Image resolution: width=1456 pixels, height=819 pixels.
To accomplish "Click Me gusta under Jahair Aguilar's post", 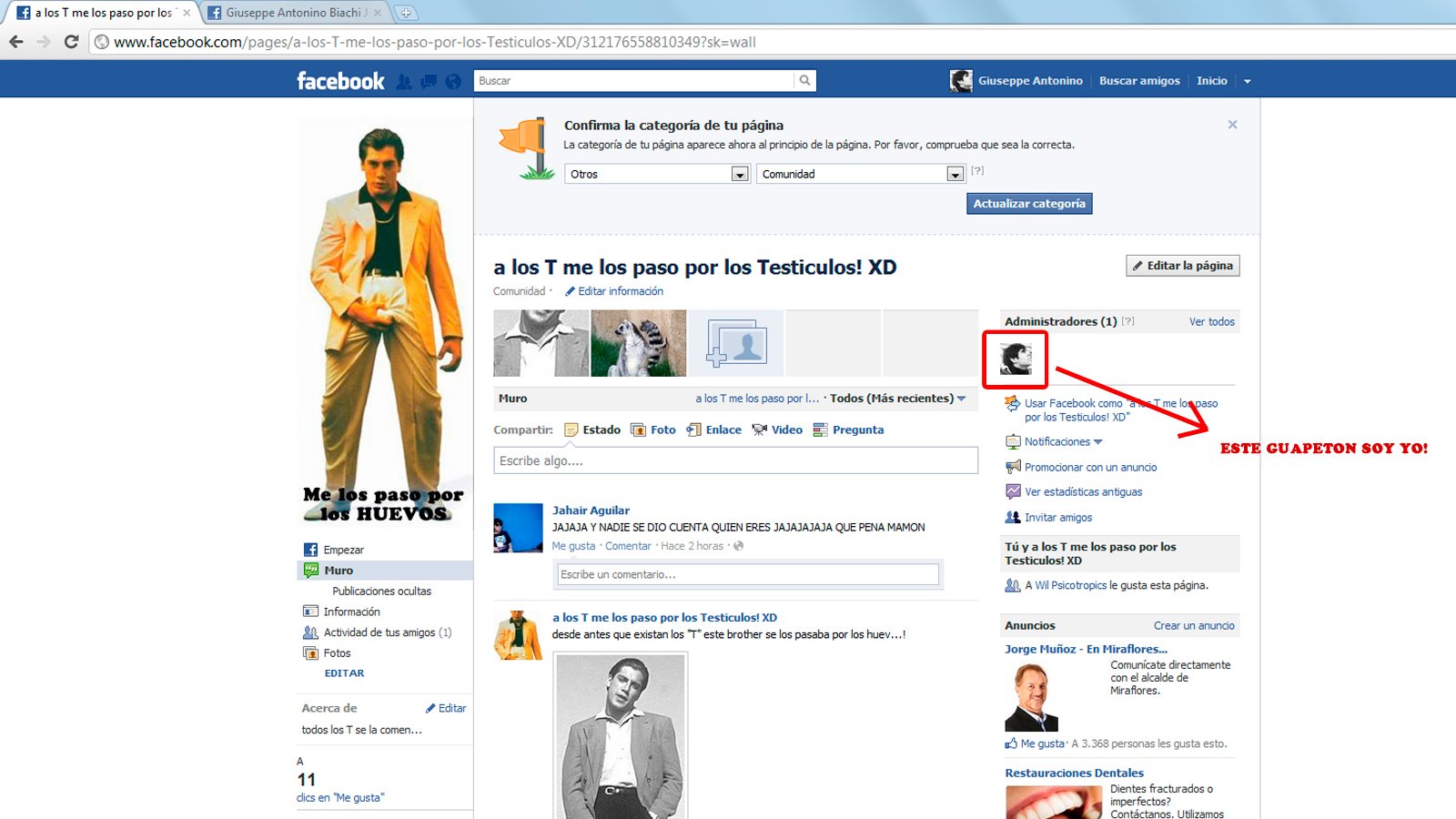I will tap(573, 546).
